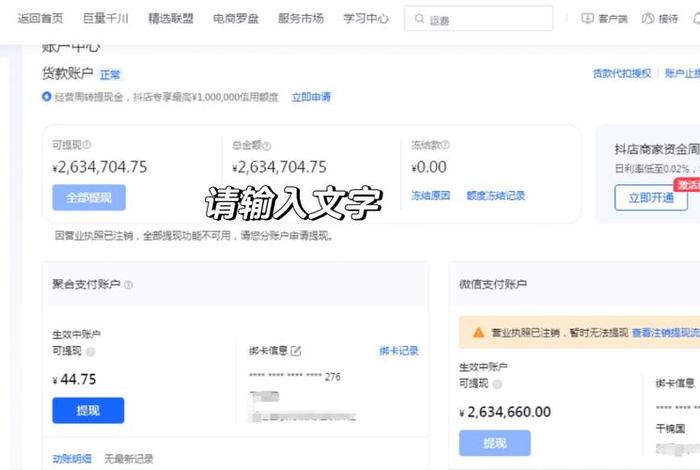This screenshot has width=700, height=470.
Task: Click the notification bell icon
Action: pos(696,19)
